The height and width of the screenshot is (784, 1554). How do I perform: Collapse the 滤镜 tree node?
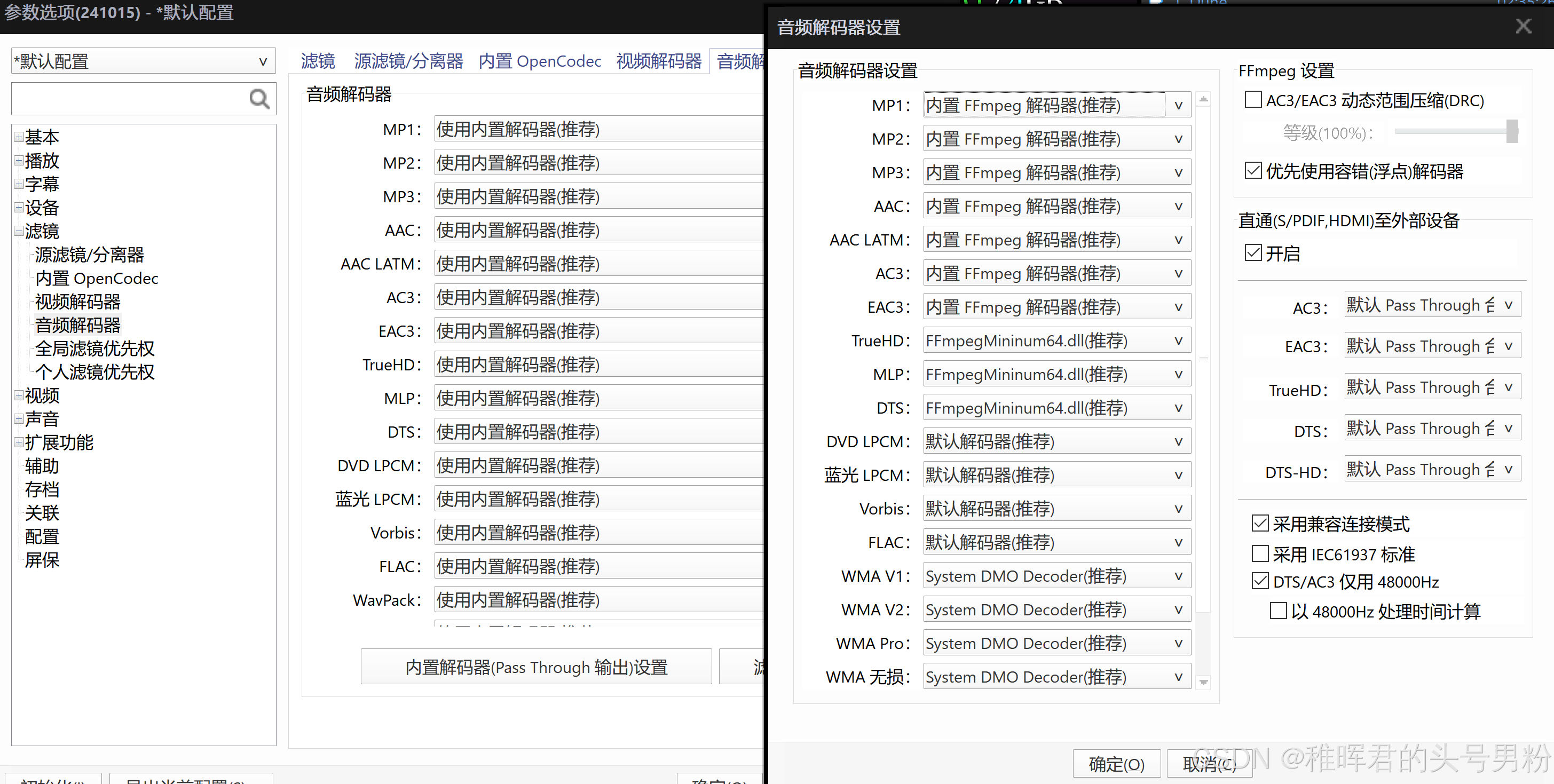19,231
